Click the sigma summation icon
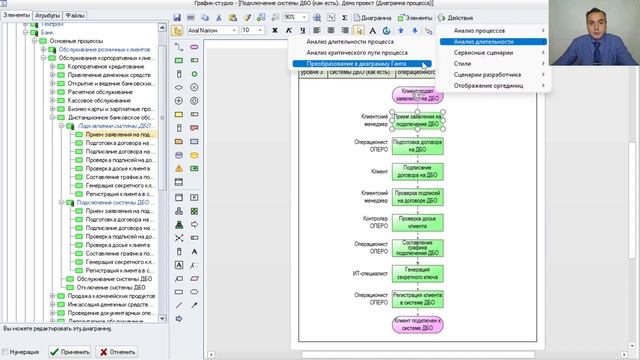The image size is (640, 360). point(344,18)
